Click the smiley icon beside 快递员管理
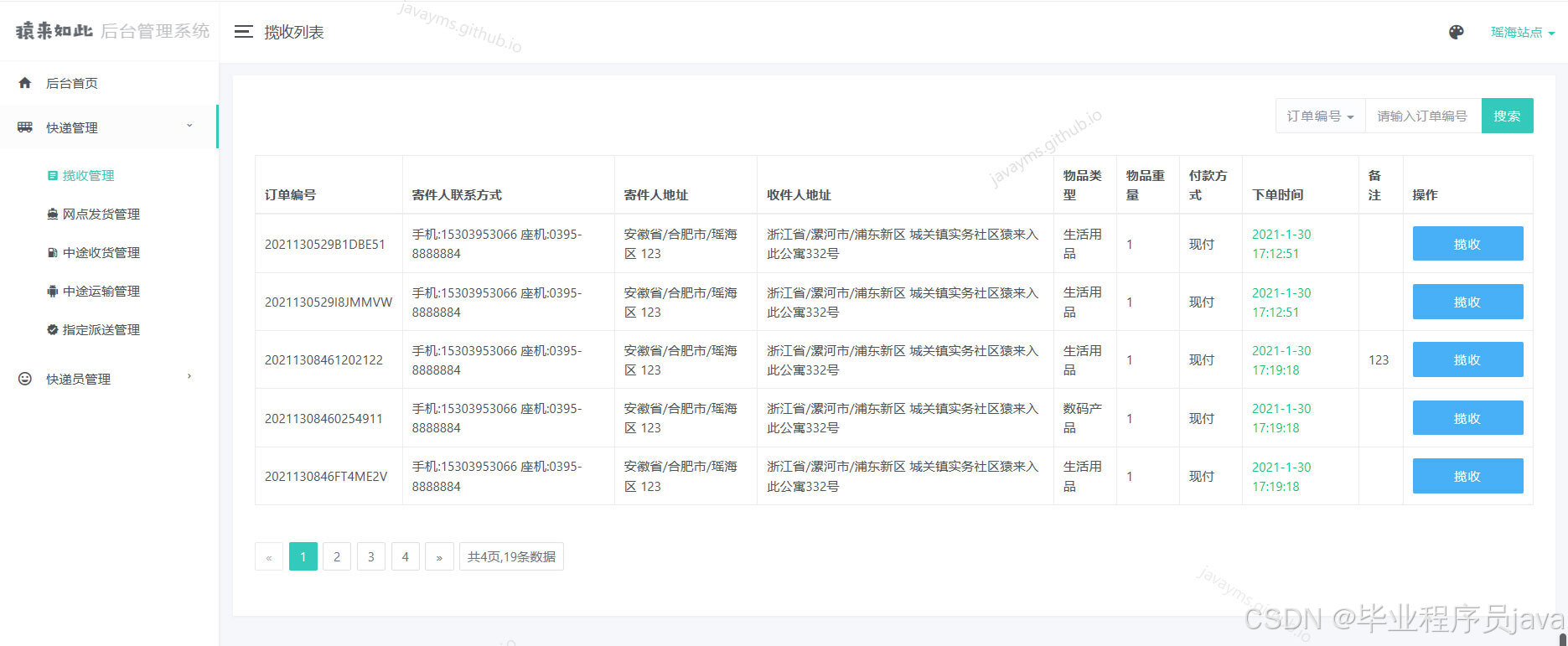Viewport: 1568px width, 646px height. 25,379
